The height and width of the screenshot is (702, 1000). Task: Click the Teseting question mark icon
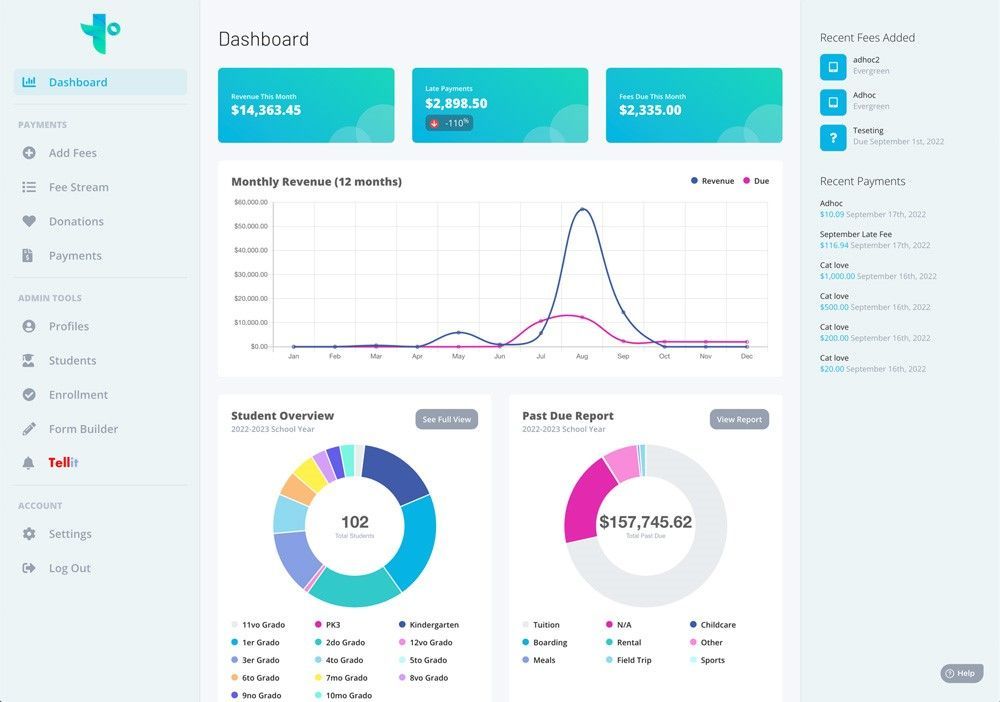(833, 138)
